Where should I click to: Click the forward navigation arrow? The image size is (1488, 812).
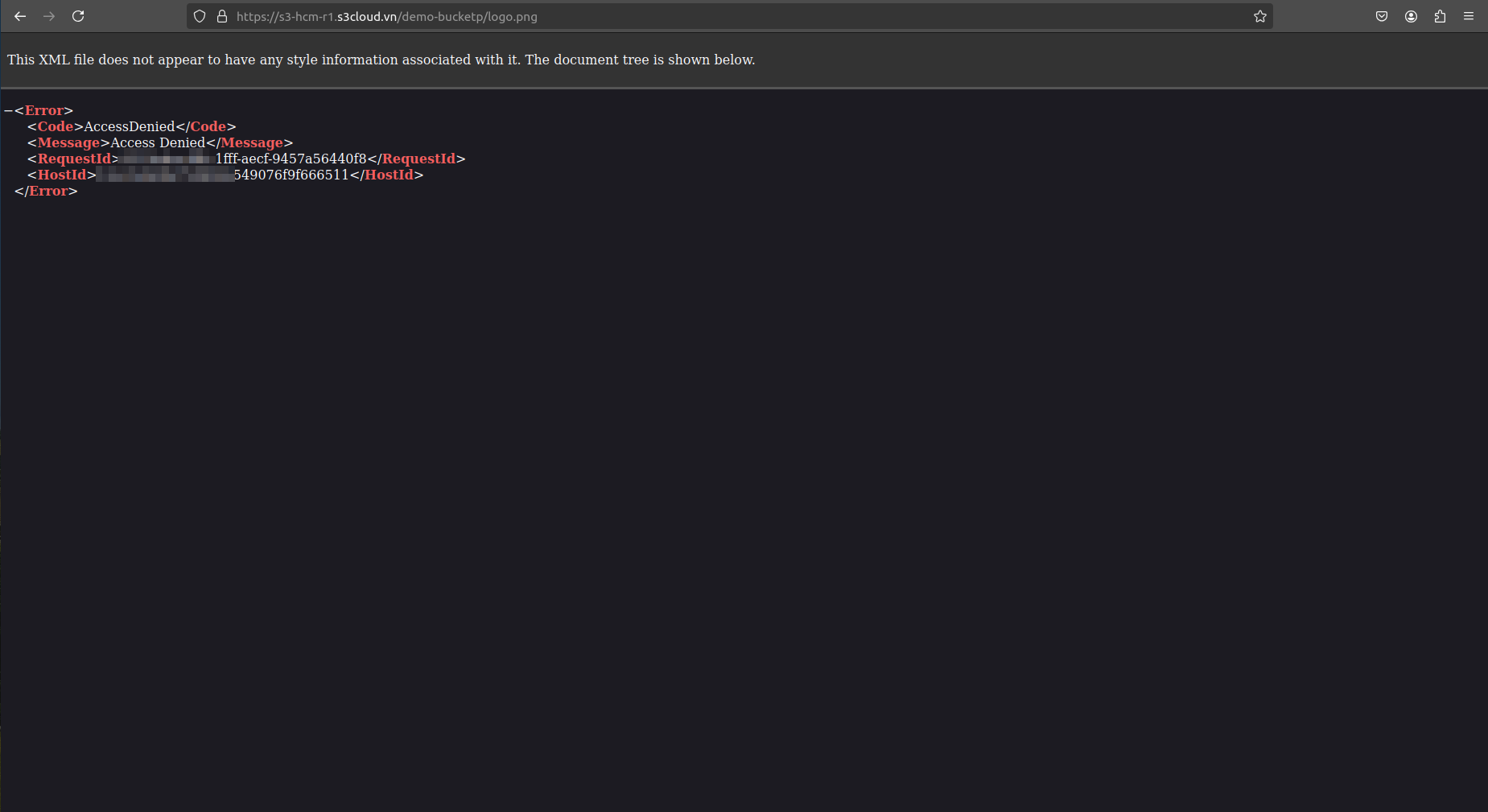click(x=49, y=16)
